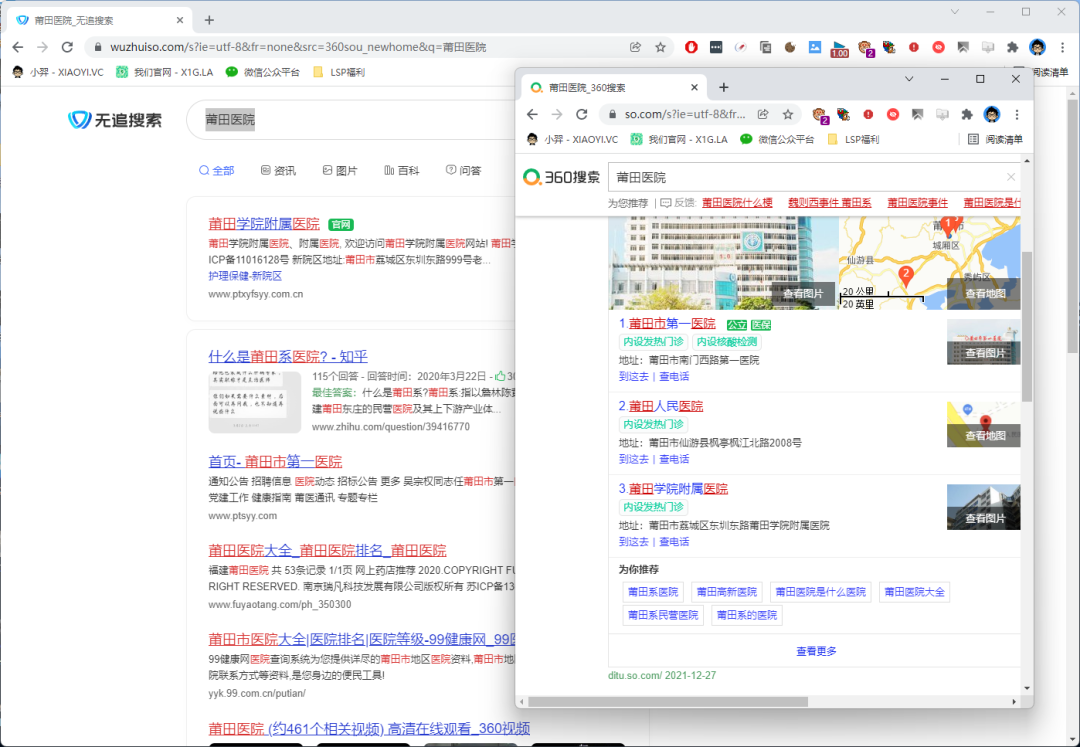Open a new tab in the 无追搜索 window
The height and width of the screenshot is (747, 1080).
[209, 20]
